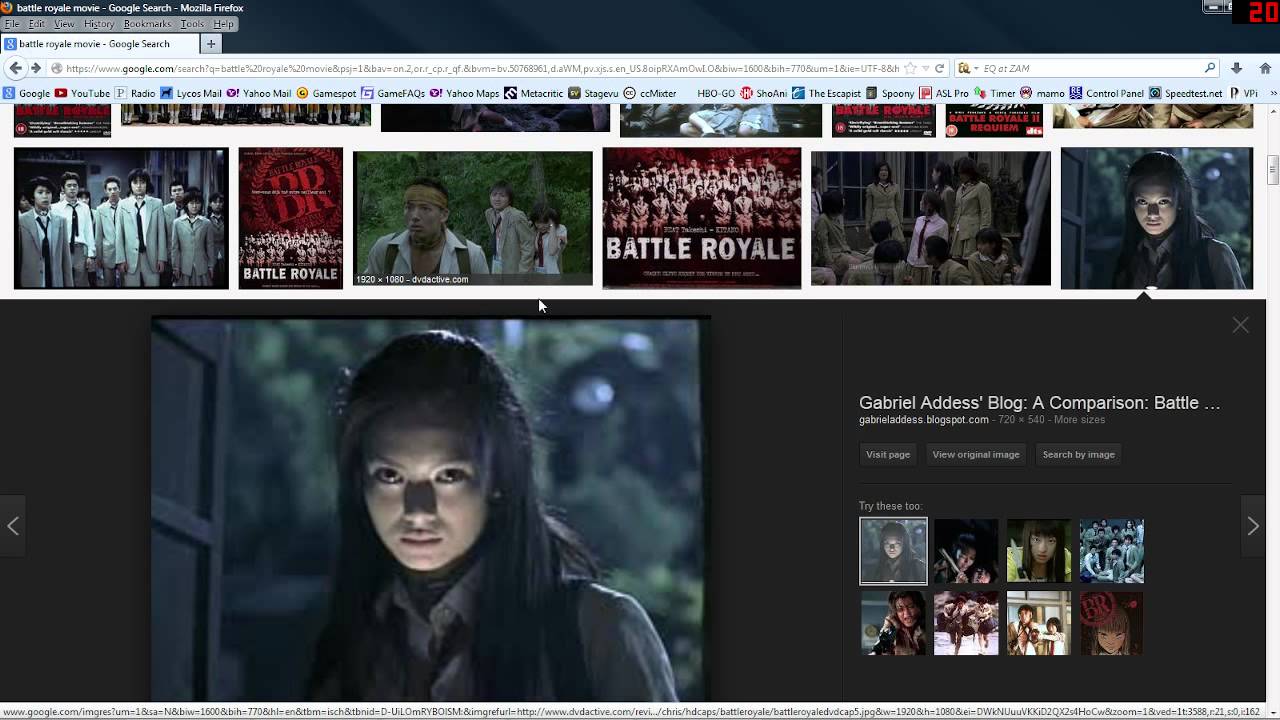
Task: Open the Gabriel Addess' Blog title link
Action: click(1040, 403)
